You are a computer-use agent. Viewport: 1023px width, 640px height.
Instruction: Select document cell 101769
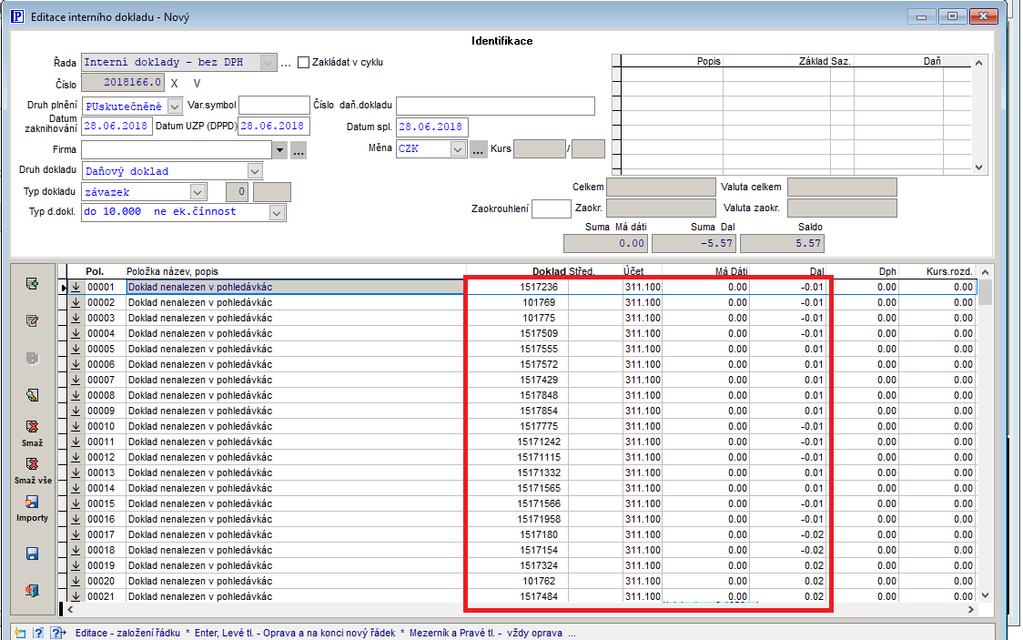click(517, 303)
